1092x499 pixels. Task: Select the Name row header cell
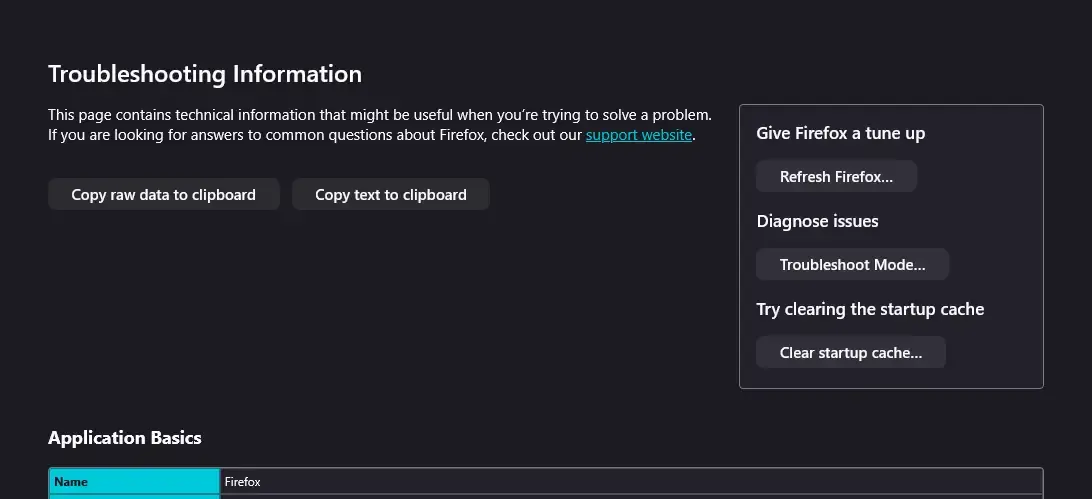point(134,482)
